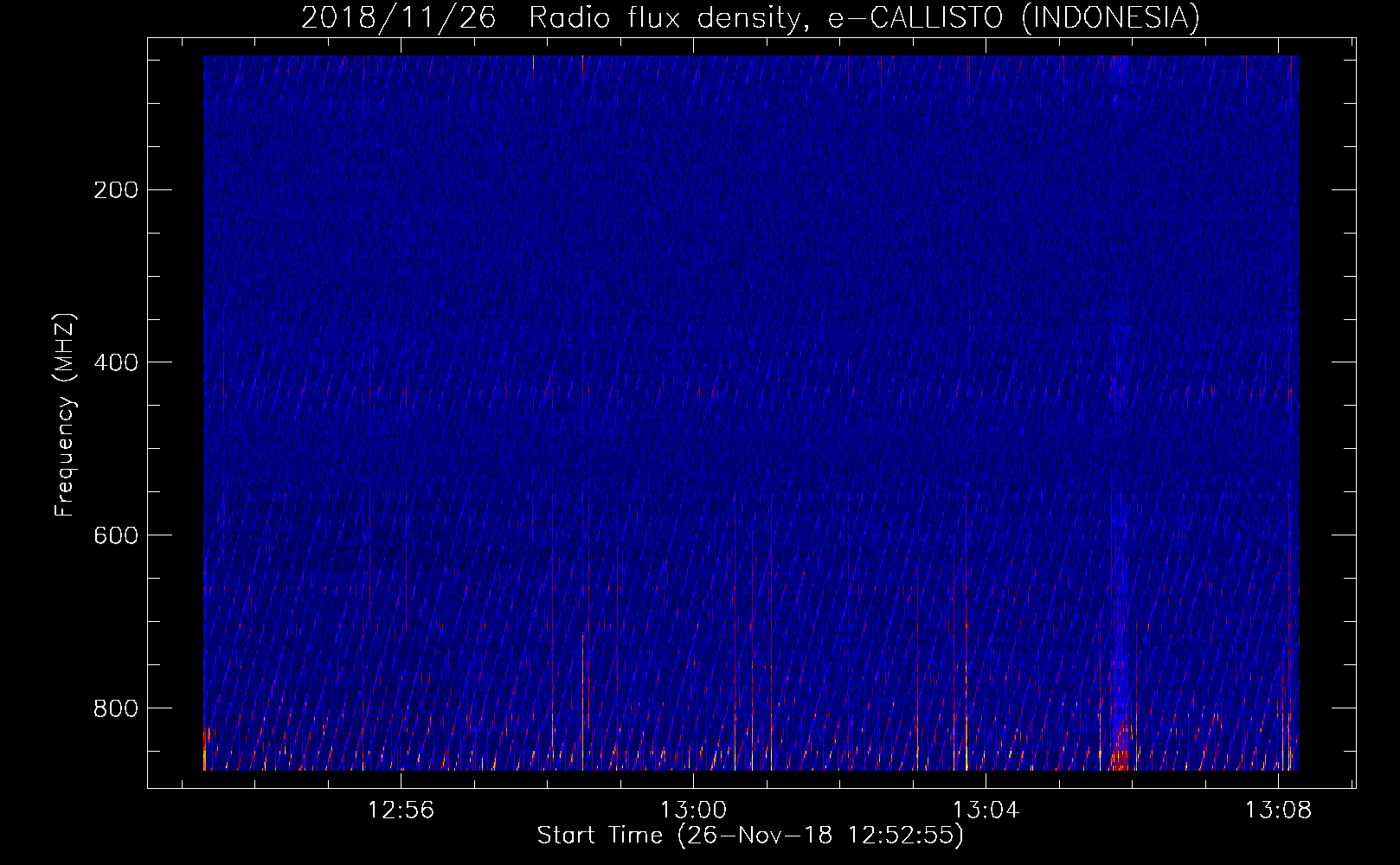Click the "600" frequency tick label

point(116,535)
